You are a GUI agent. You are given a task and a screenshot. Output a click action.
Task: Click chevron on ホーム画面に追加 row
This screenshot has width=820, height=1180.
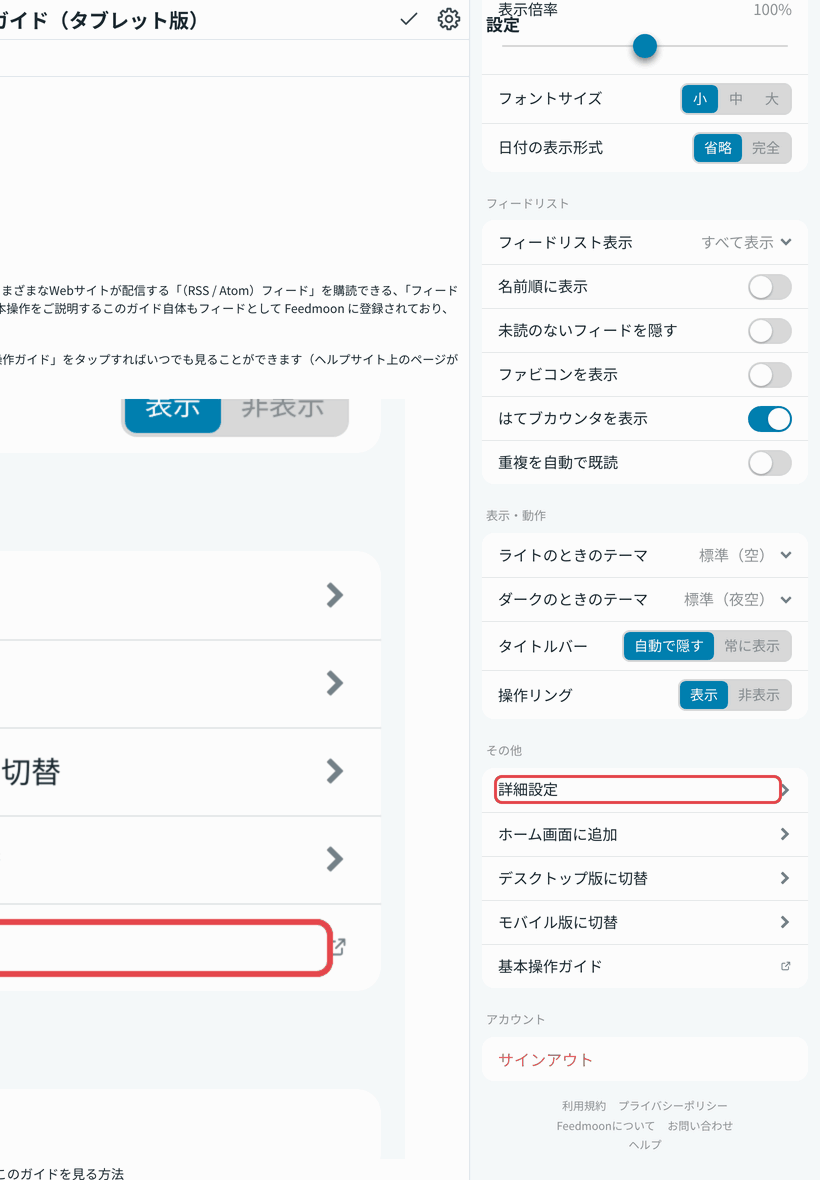785,834
